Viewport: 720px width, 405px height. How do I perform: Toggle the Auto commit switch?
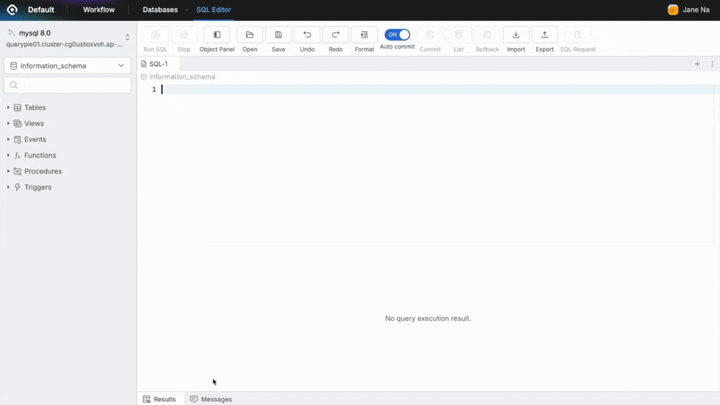tap(397, 34)
